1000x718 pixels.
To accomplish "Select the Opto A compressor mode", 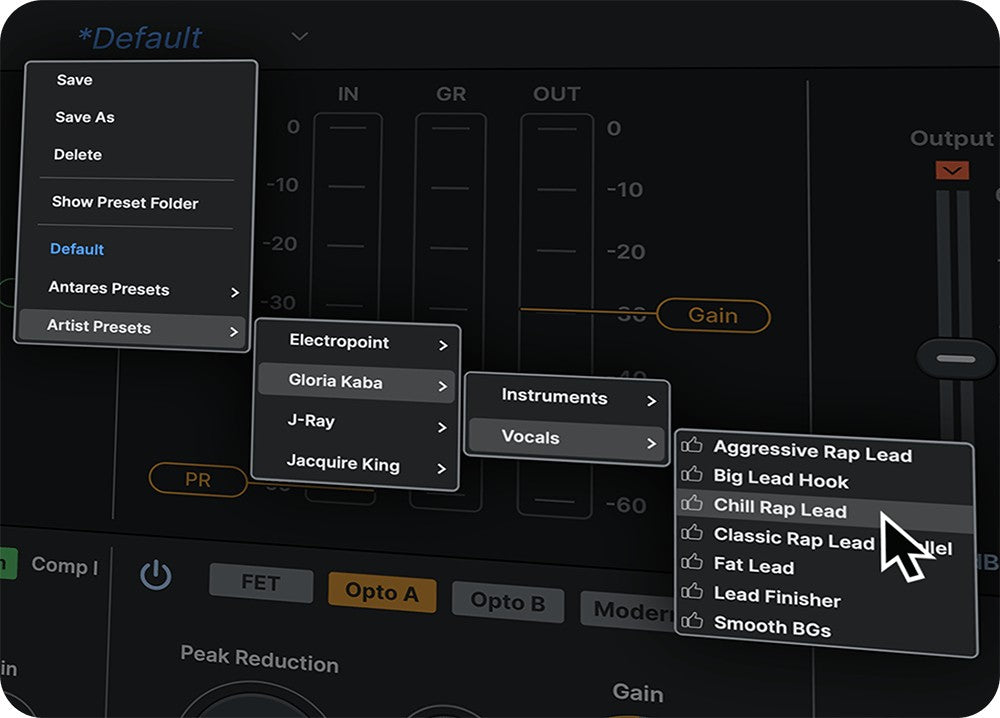I will point(382,592).
